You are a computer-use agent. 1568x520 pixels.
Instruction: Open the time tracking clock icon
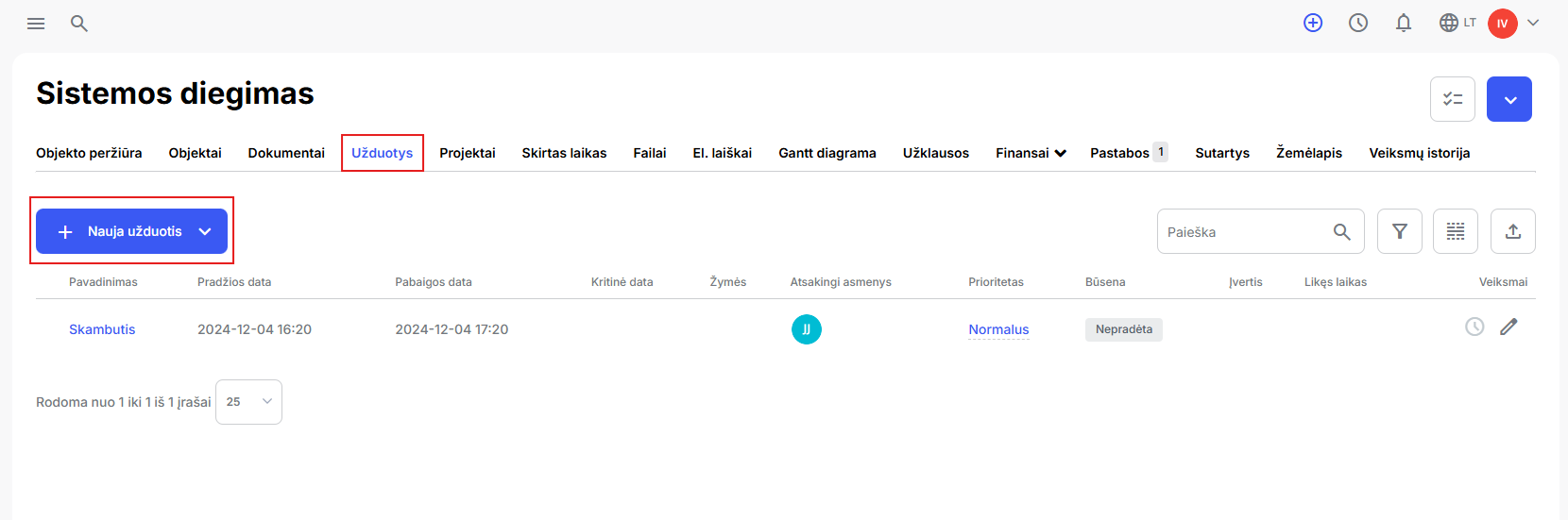[1358, 23]
